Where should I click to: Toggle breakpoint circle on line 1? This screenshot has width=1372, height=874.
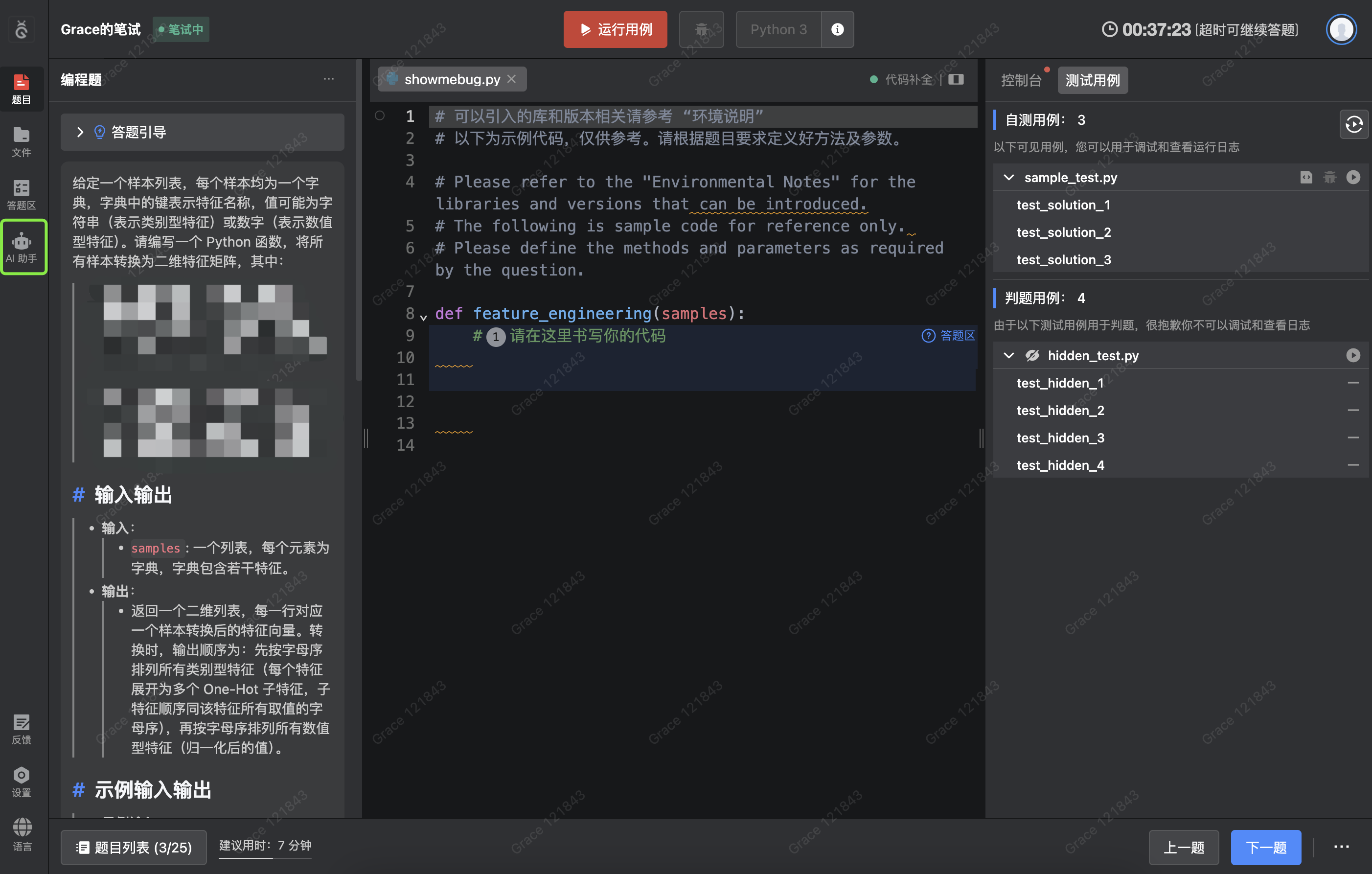pos(380,115)
